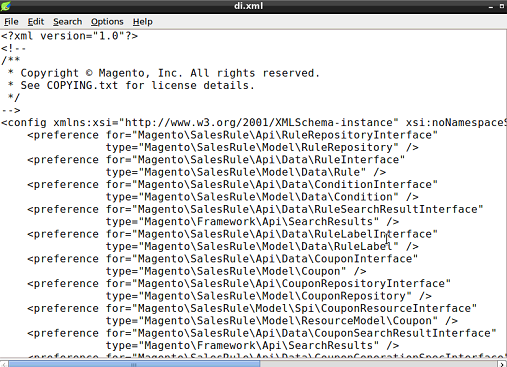The height and width of the screenshot is (367, 507).
Task: Click the type ResourceModel\Coupon line
Action: point(282,321)
